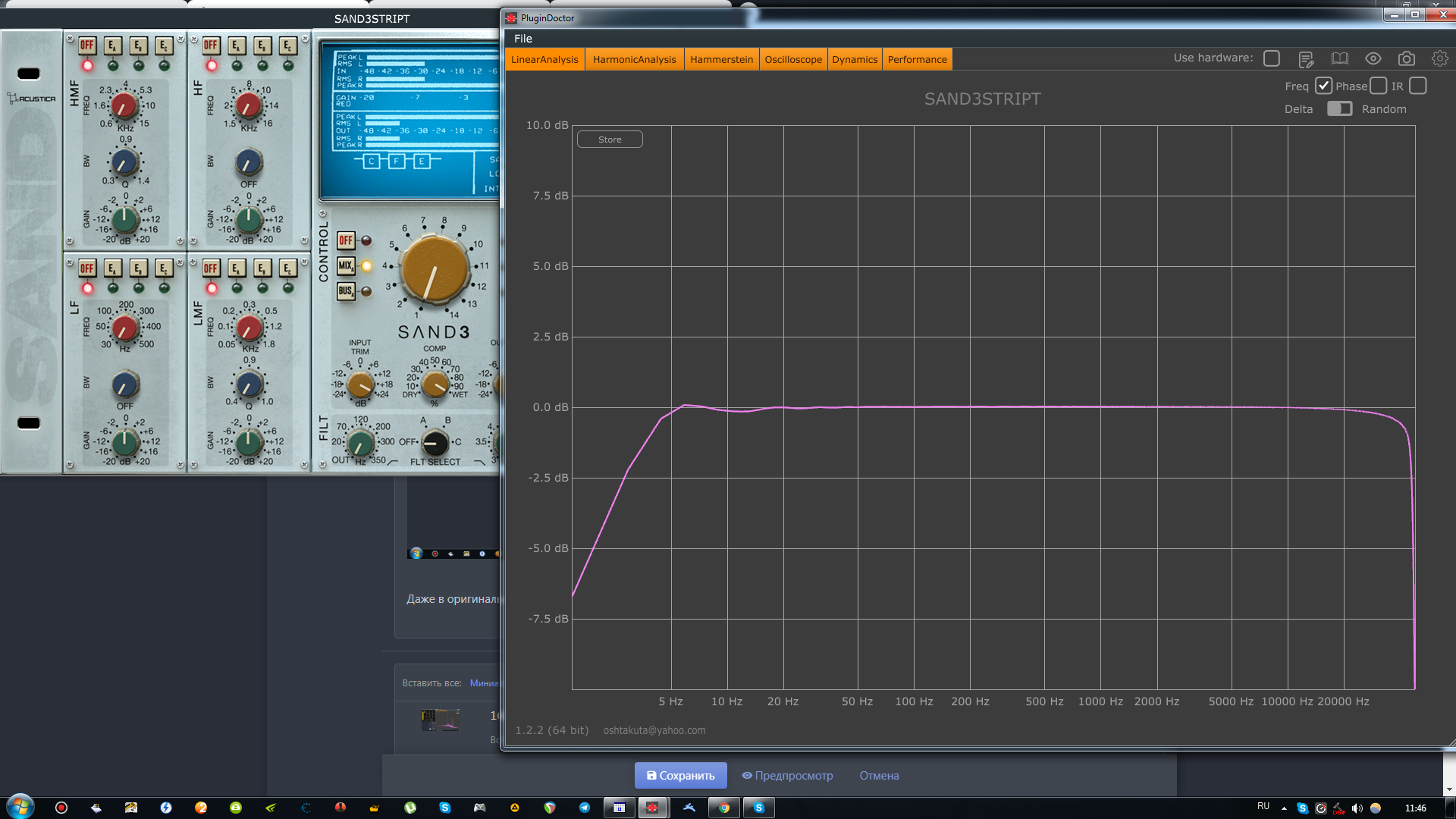Screen dimensions: 1456x819
Task: Uncheck the Freq checkbox
Action: [1323, 86]
